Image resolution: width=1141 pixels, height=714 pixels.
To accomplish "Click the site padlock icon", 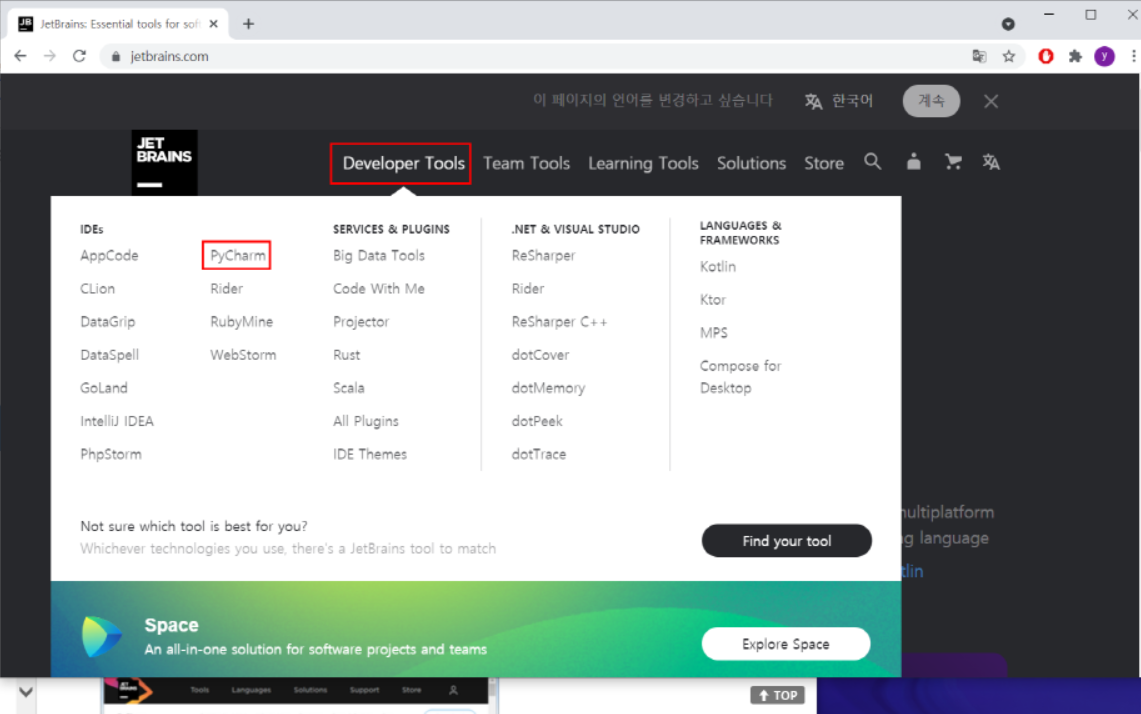I will (x=116, y=56).
